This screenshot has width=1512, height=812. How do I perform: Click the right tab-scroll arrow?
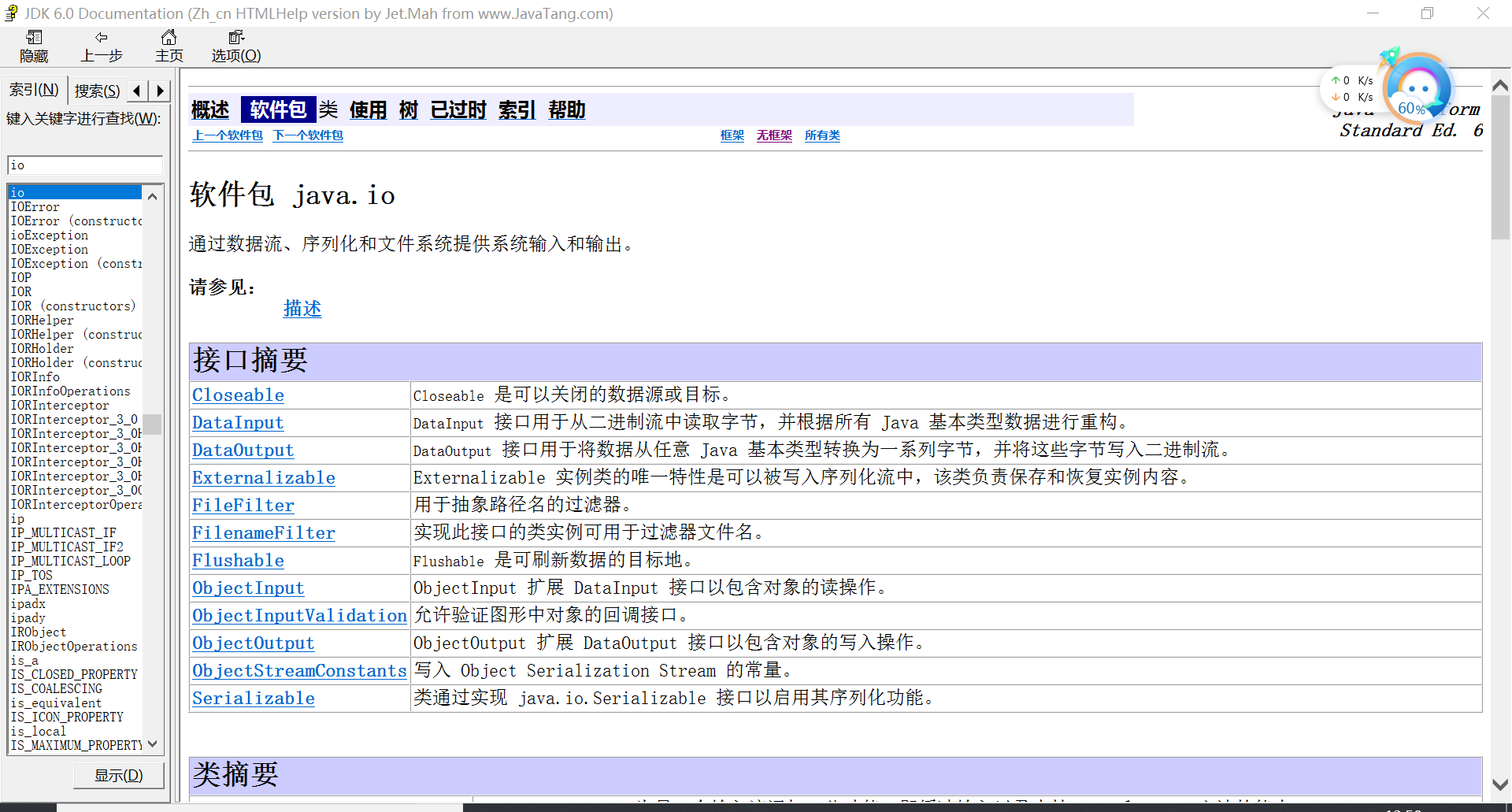(x=160, y=91)
